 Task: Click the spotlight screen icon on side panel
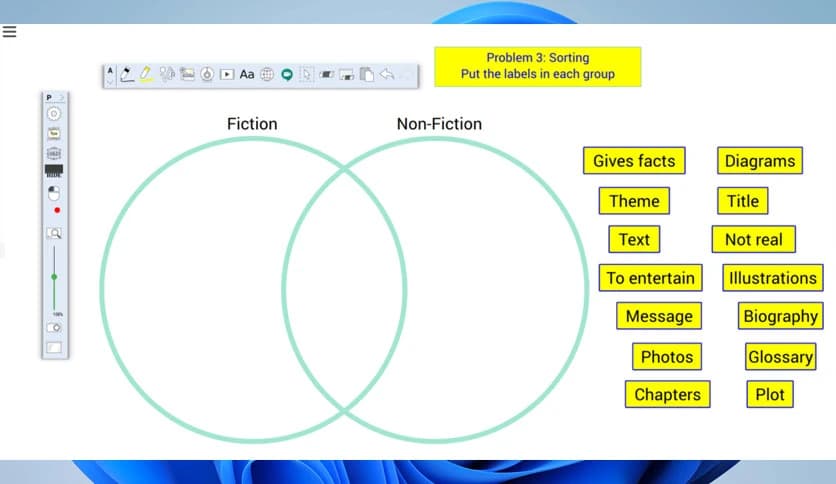click(x=54, y=154)
